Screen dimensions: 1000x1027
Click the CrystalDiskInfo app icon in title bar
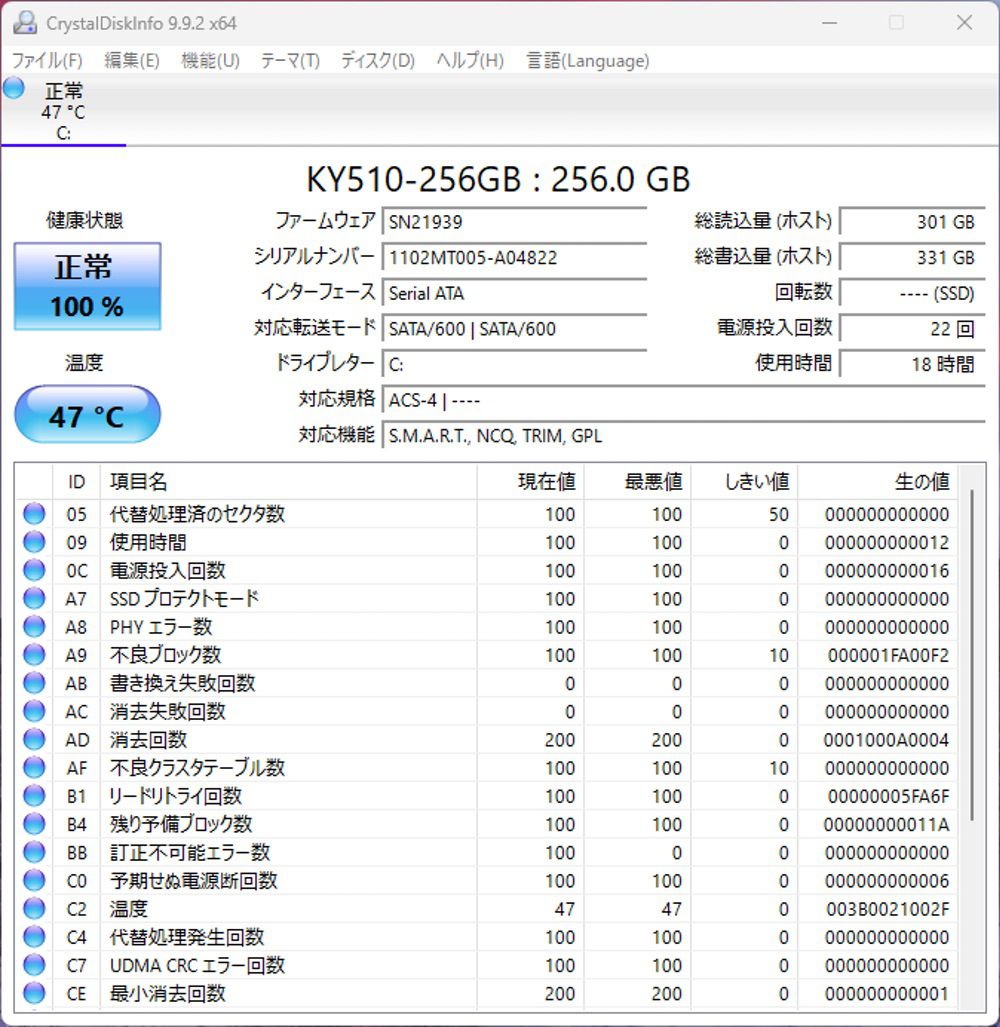(x=25, y=23)
